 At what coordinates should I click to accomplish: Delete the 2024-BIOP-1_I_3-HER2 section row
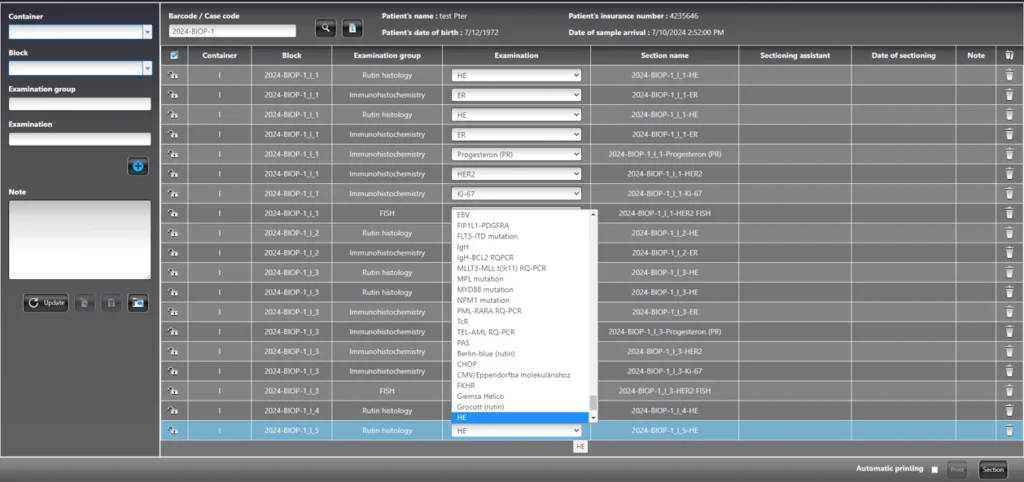click(1009, 351)
